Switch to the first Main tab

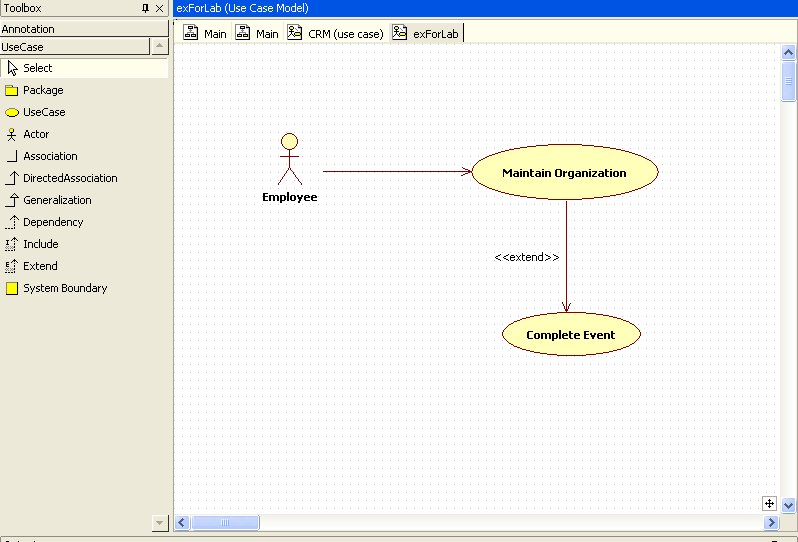coord(205,34)
